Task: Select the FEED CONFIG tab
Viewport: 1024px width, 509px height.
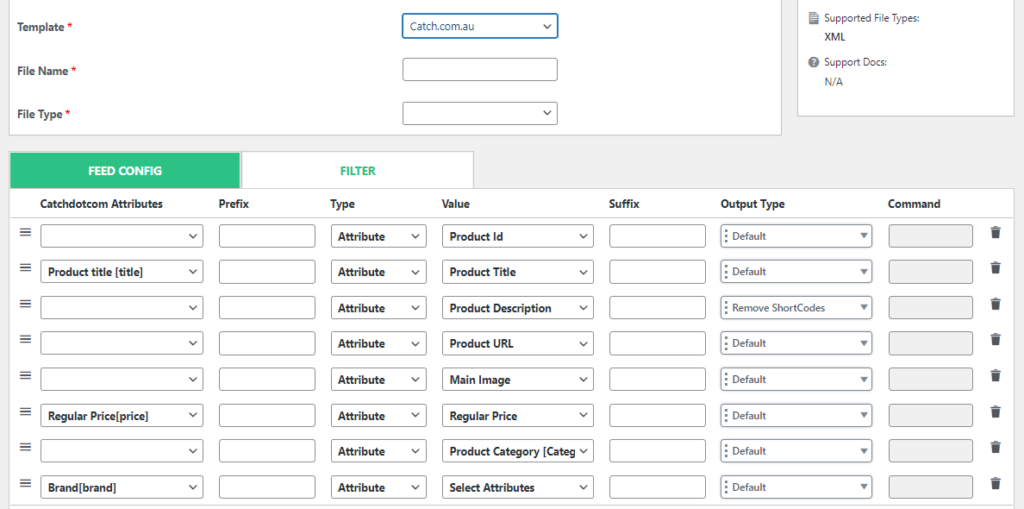Action: click(x=125, y=171)
